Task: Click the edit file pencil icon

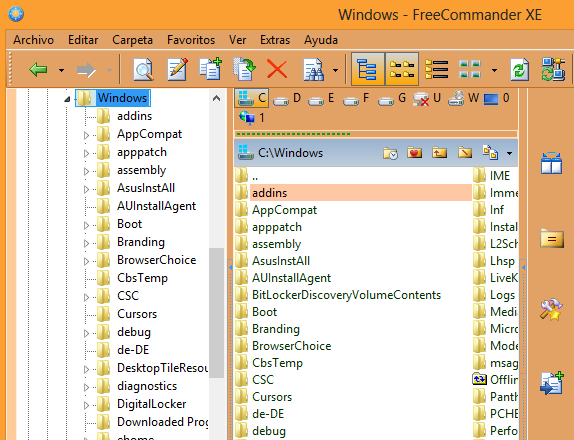Action: 177,69
